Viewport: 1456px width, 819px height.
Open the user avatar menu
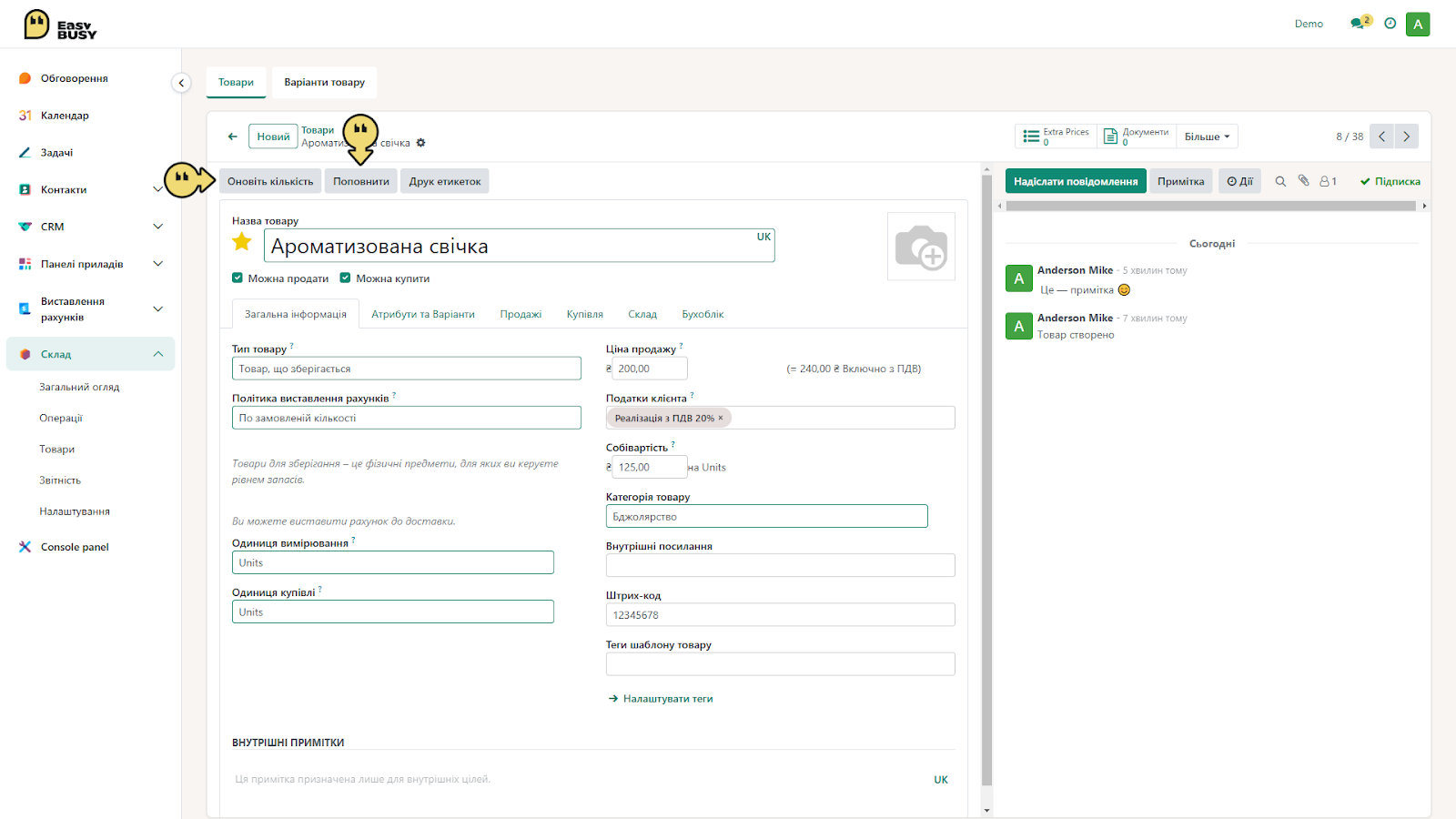point(1418,25)
